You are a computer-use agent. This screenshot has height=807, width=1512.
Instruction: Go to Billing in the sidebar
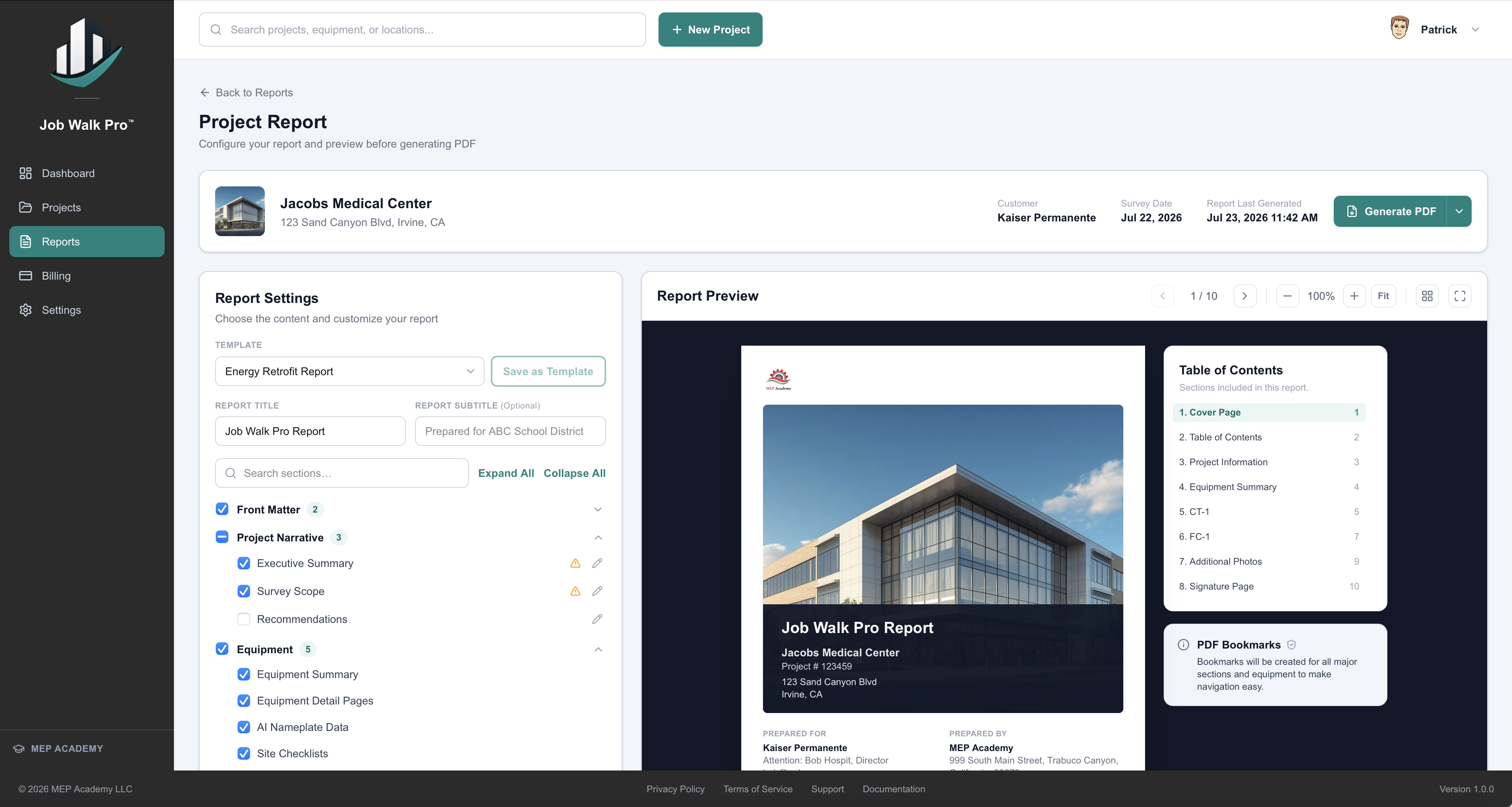pyautogui.click(x=87, y=276)
